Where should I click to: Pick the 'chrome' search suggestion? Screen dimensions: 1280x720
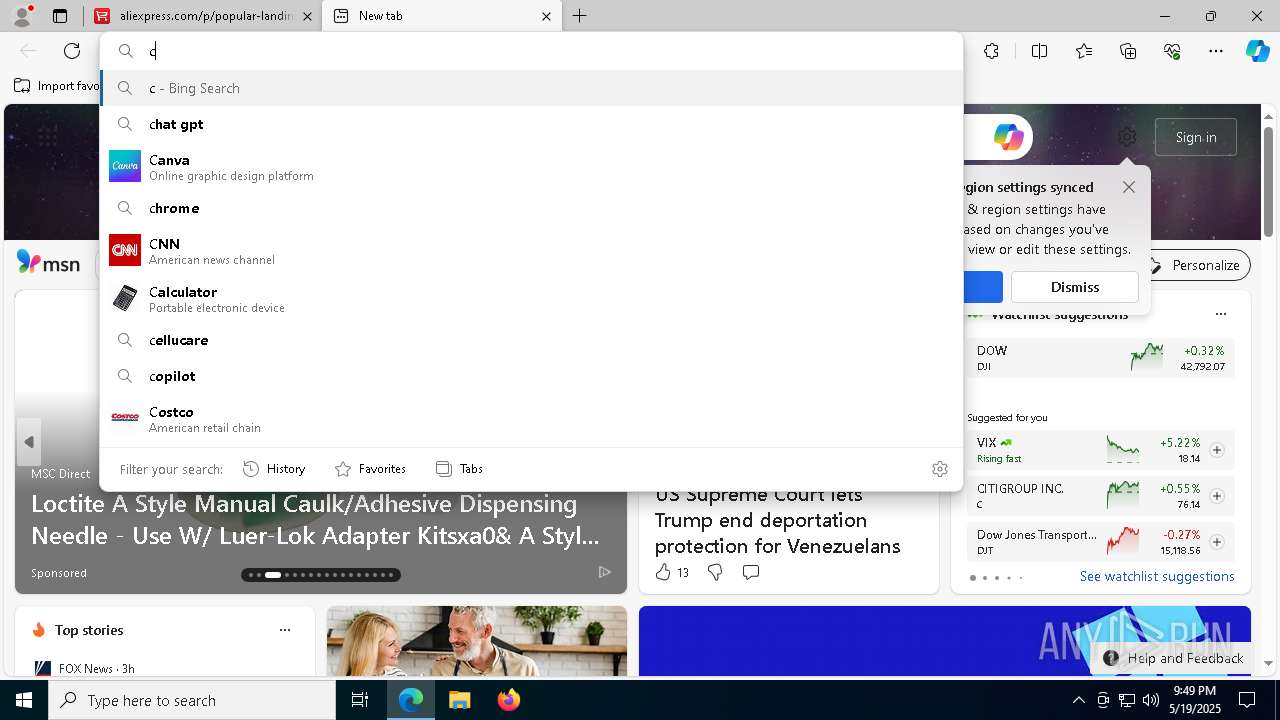coord(531,208)
